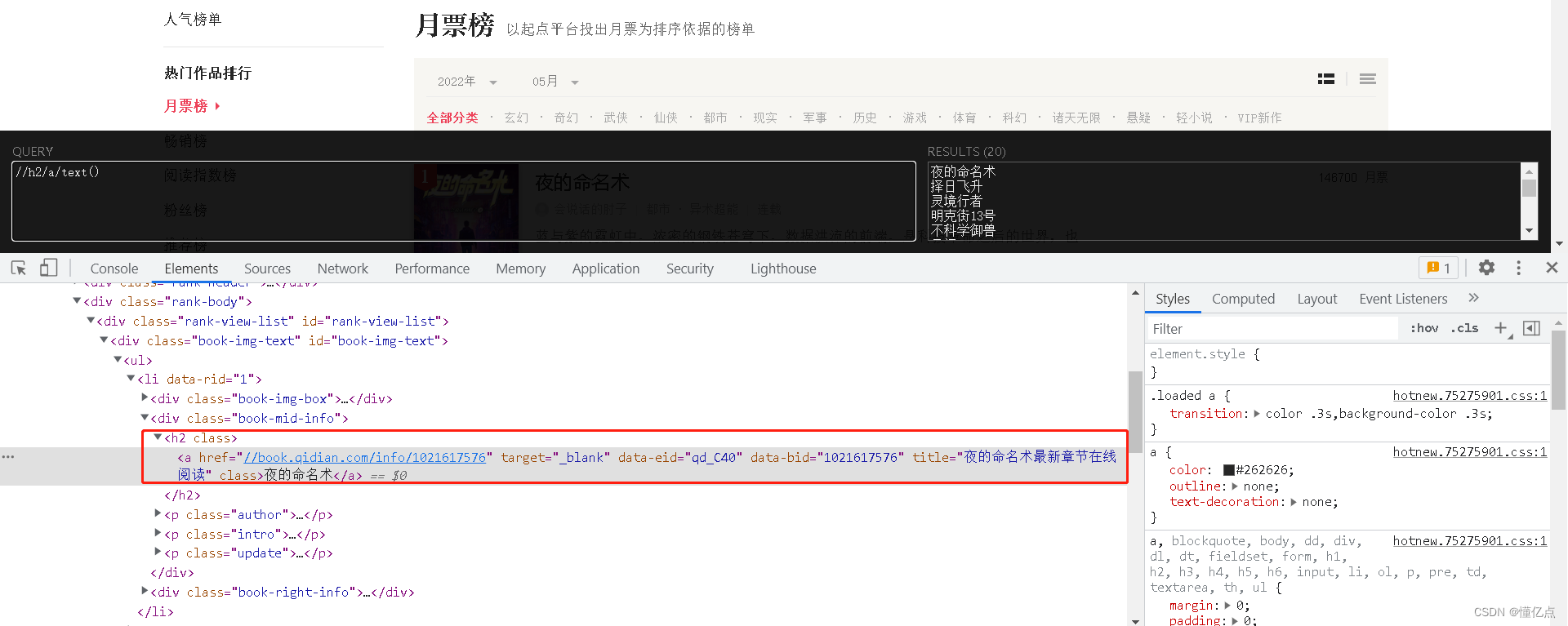Toggle computed styles sidebar icon
Screen dimensions: 1568x626
coord(1532,328)
